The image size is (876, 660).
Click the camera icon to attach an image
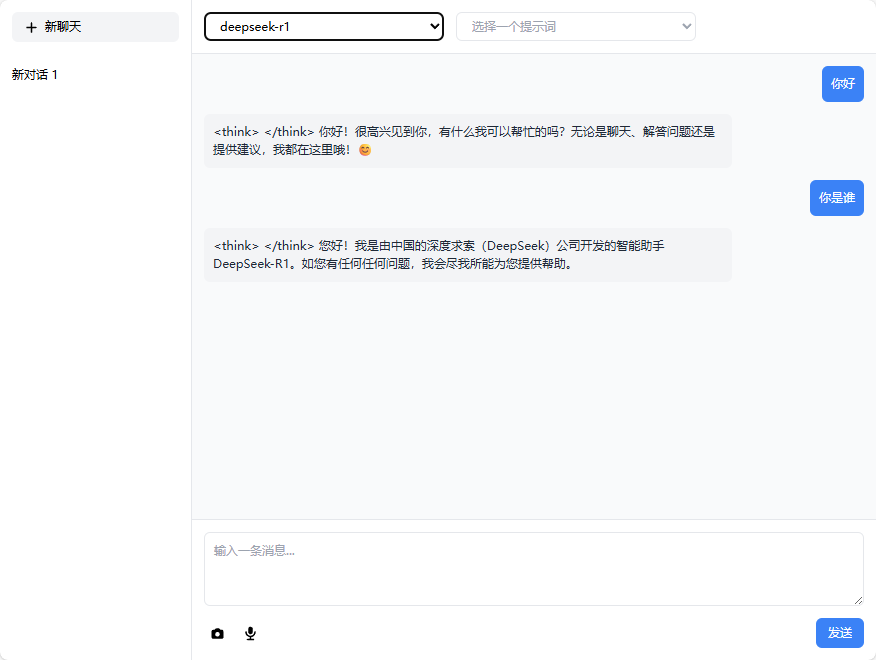tap(217, 634)
